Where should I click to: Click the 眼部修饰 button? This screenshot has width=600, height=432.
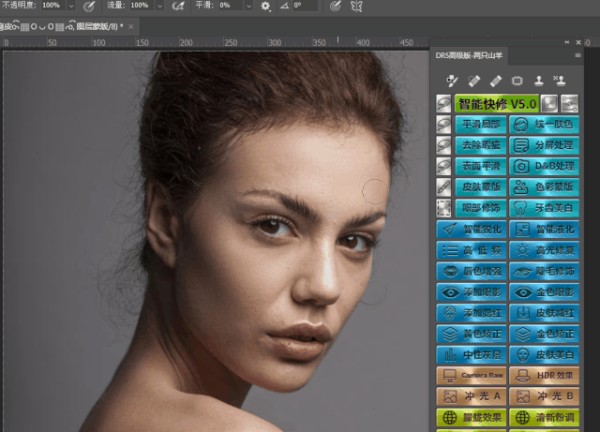coord(481,208)
